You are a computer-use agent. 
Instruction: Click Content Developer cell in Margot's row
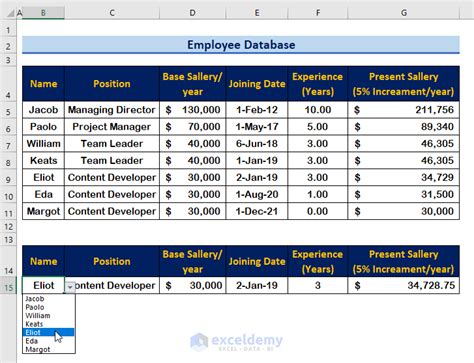(112, 211)
